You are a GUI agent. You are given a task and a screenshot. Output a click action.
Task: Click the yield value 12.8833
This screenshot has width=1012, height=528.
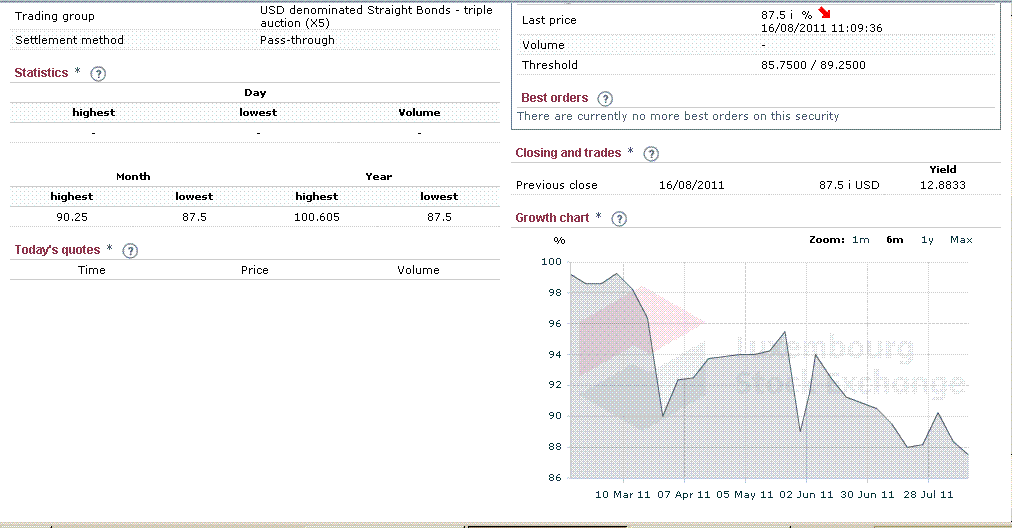942,186
